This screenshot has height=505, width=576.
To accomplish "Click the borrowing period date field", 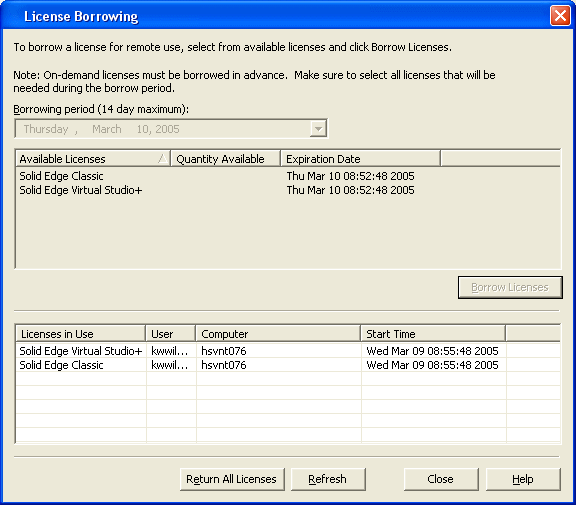I will click(x=171, y=129).
